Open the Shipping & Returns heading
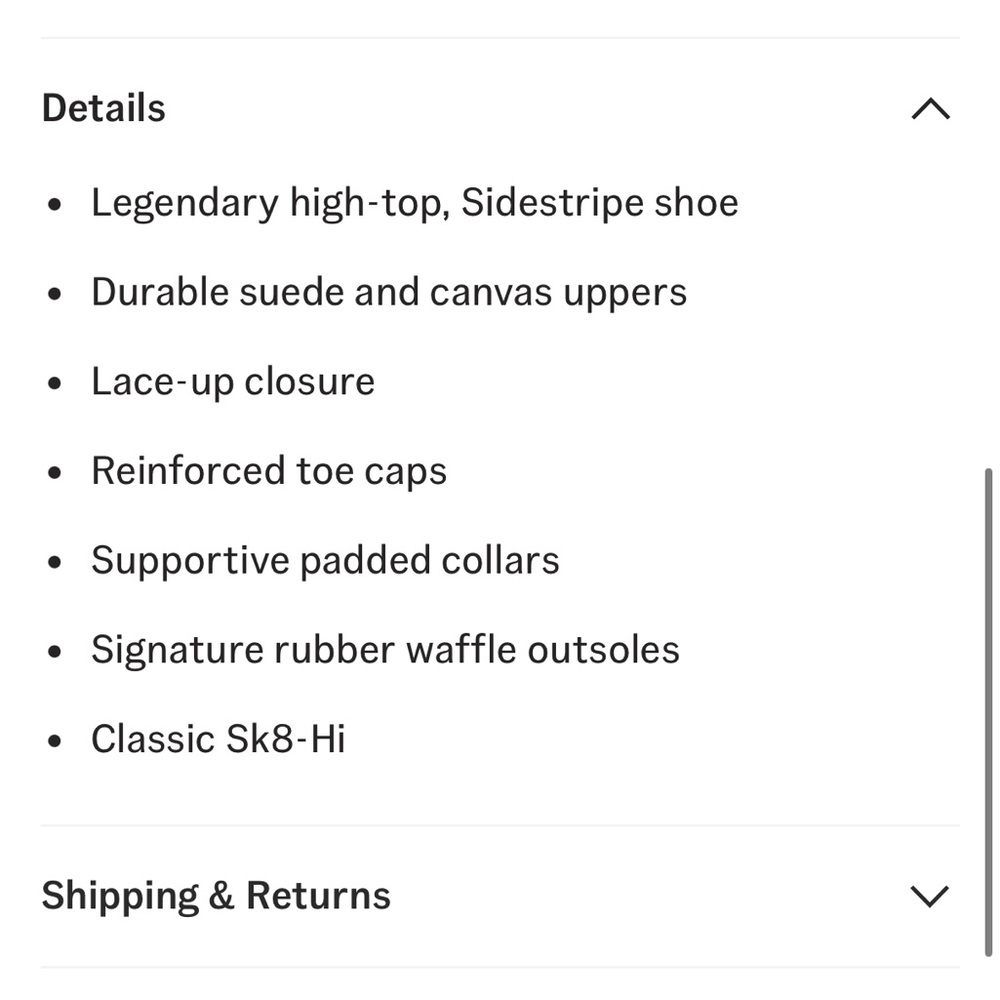Image resolution: width=1000 pixels, height=1000 pixels. click(216, 895)
